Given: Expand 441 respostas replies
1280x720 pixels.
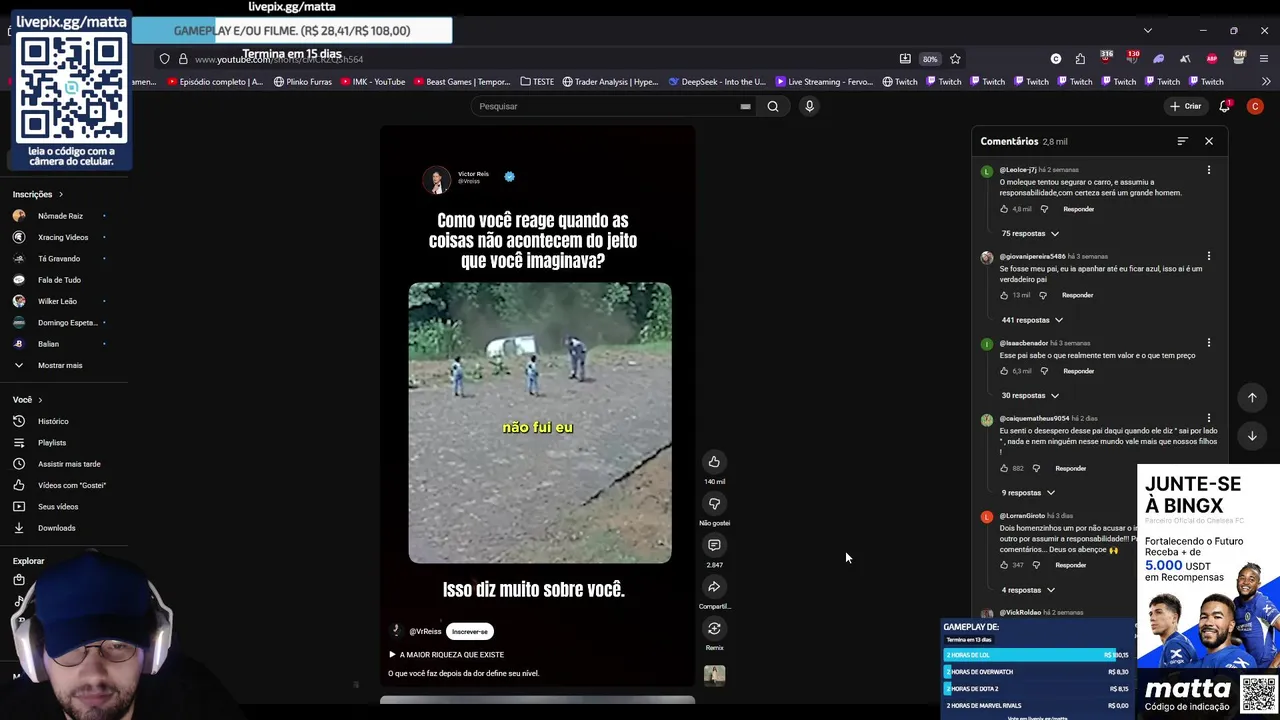Looking at the screenshot, I should tap(1032, 320).
